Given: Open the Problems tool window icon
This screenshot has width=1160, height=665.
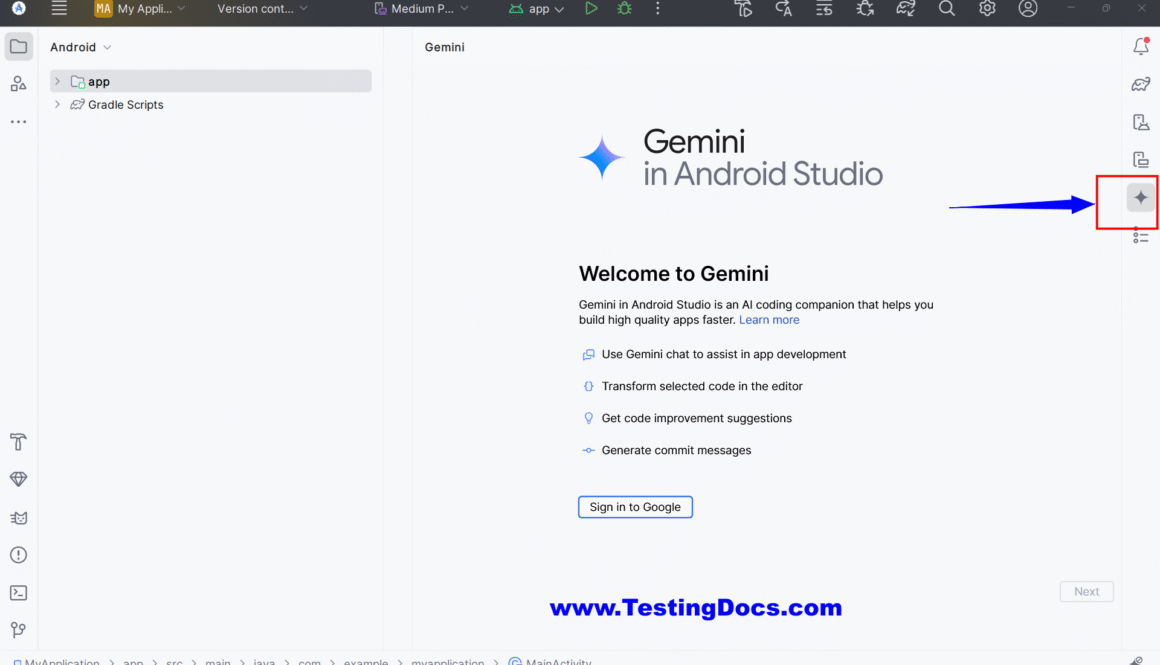Looking at the screenshot, I should tap(18, 555).
